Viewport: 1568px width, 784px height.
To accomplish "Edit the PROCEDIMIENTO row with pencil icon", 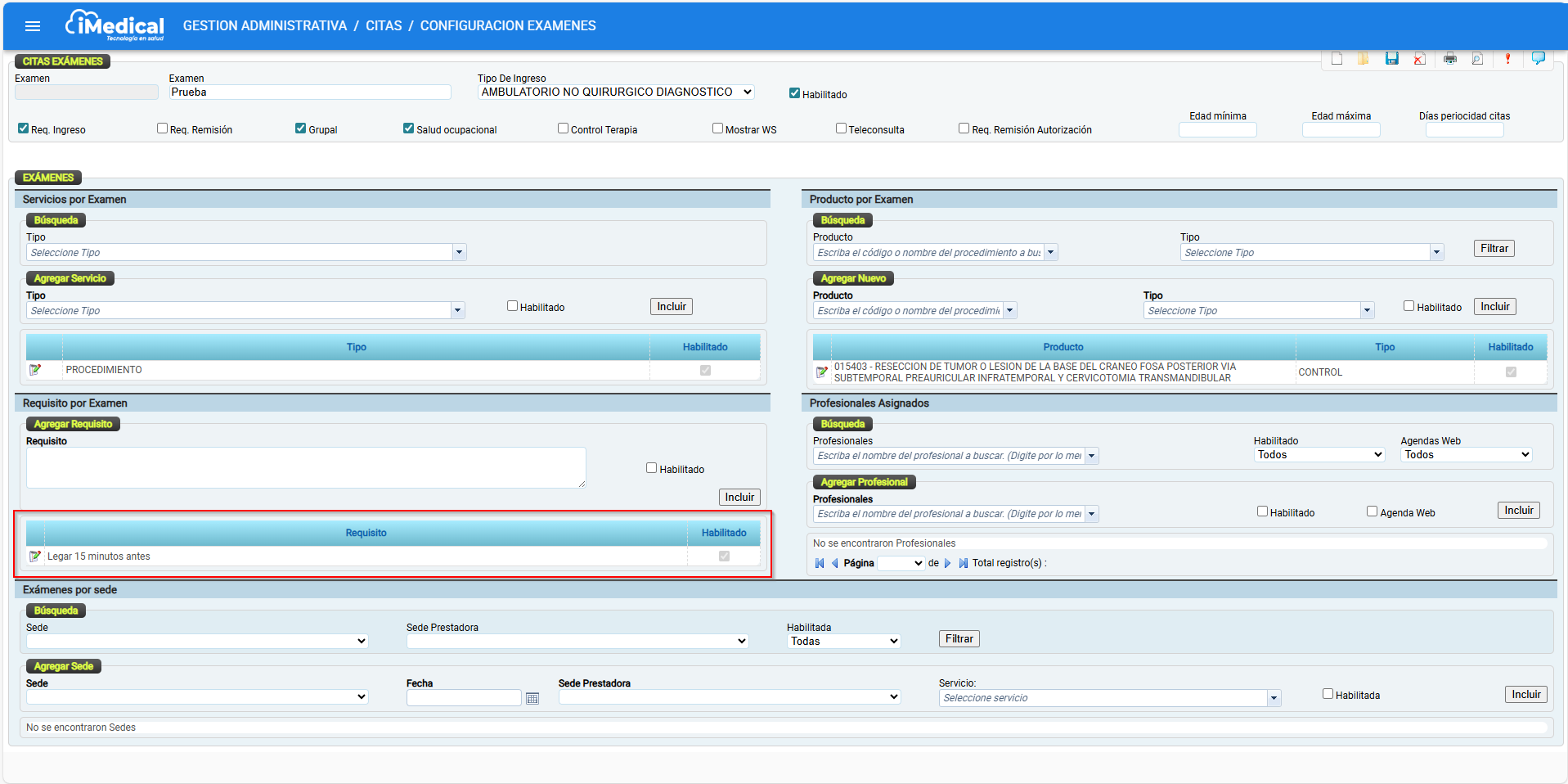I will [35, 370].
